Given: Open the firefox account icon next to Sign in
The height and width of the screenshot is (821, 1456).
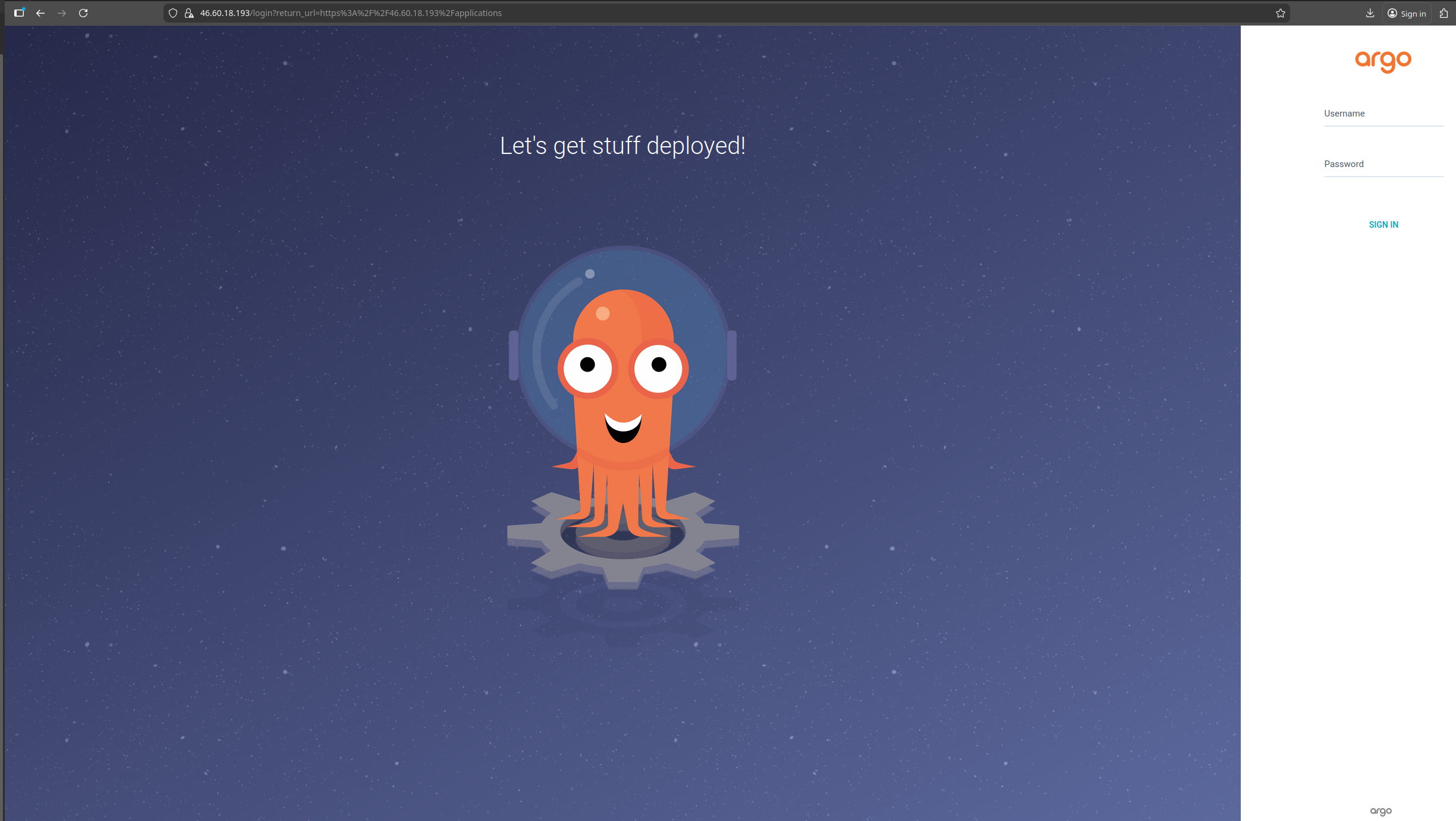Looking at the screenshot, I should click(1392, 12).
